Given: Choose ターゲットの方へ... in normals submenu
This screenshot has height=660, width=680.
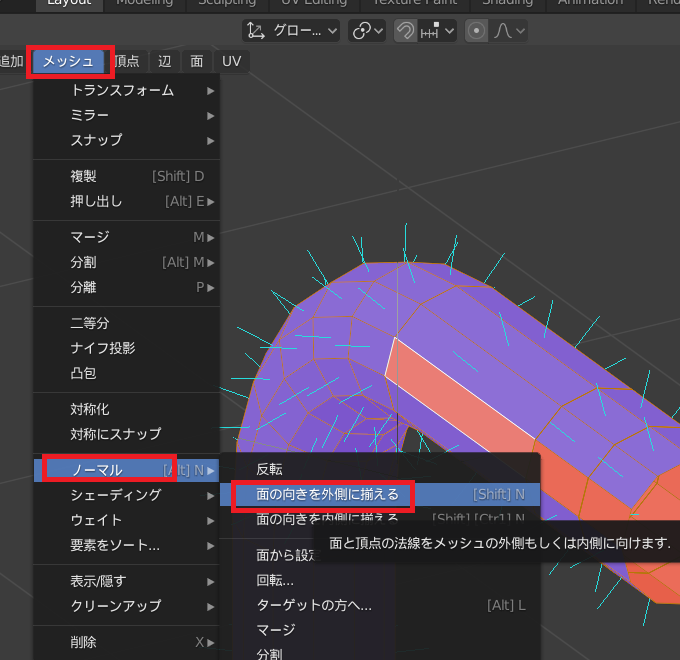Looking at the screenshot, I should (380, 605).
